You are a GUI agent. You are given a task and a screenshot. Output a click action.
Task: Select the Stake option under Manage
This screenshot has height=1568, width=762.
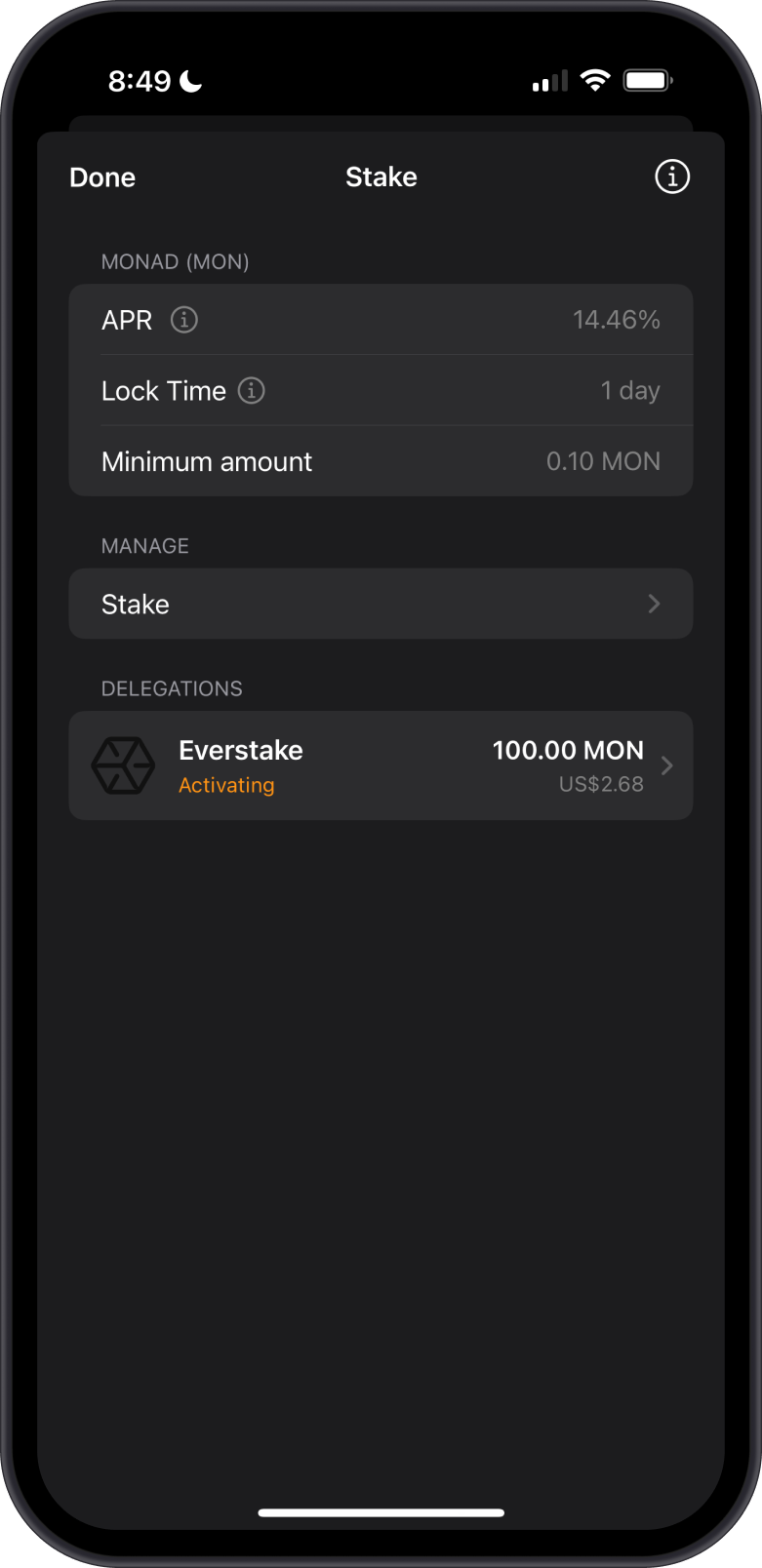tap(136, 605)
